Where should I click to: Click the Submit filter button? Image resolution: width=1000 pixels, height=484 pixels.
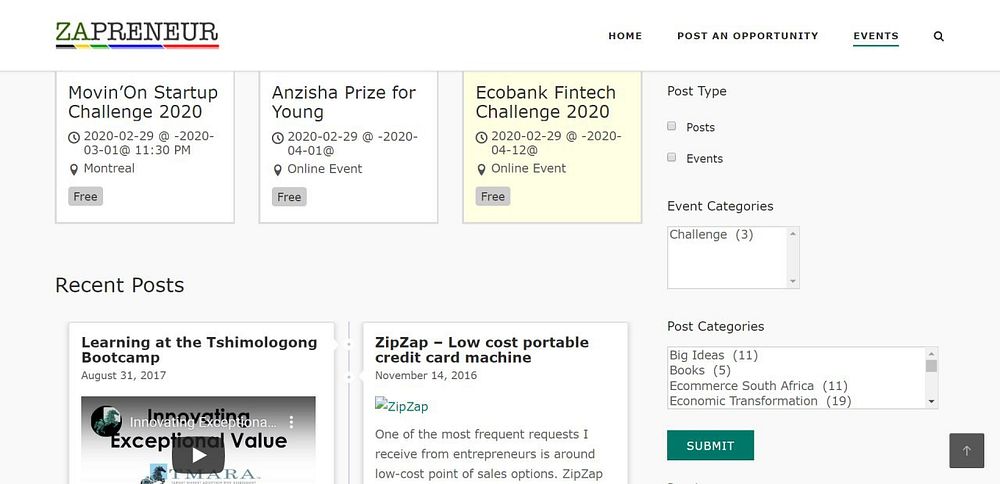pyautogui.click(x=710, y=446)
